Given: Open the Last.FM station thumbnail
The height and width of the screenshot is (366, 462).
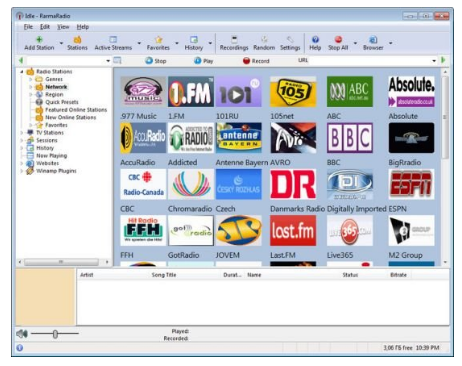Looking at the screenshot, I should coord(293,231).
